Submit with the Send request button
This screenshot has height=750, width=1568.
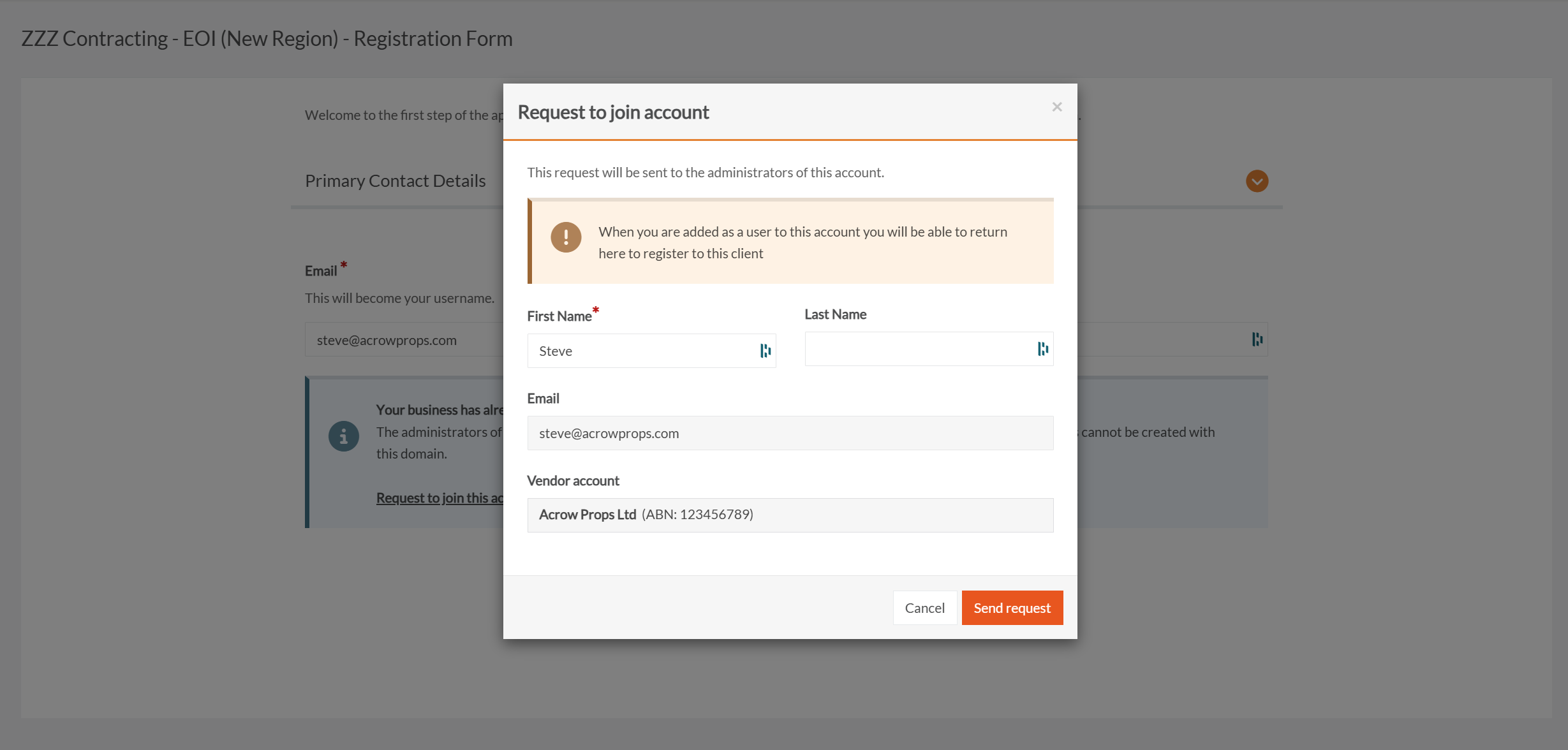coord(1012,608)
